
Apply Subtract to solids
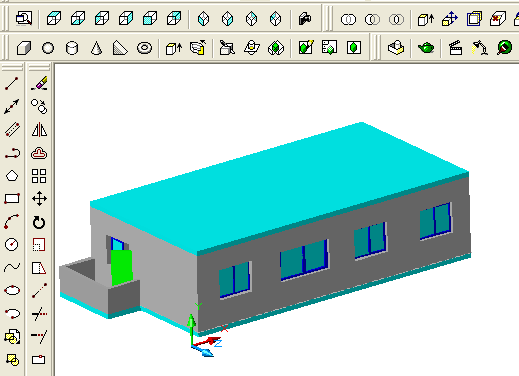372,19
